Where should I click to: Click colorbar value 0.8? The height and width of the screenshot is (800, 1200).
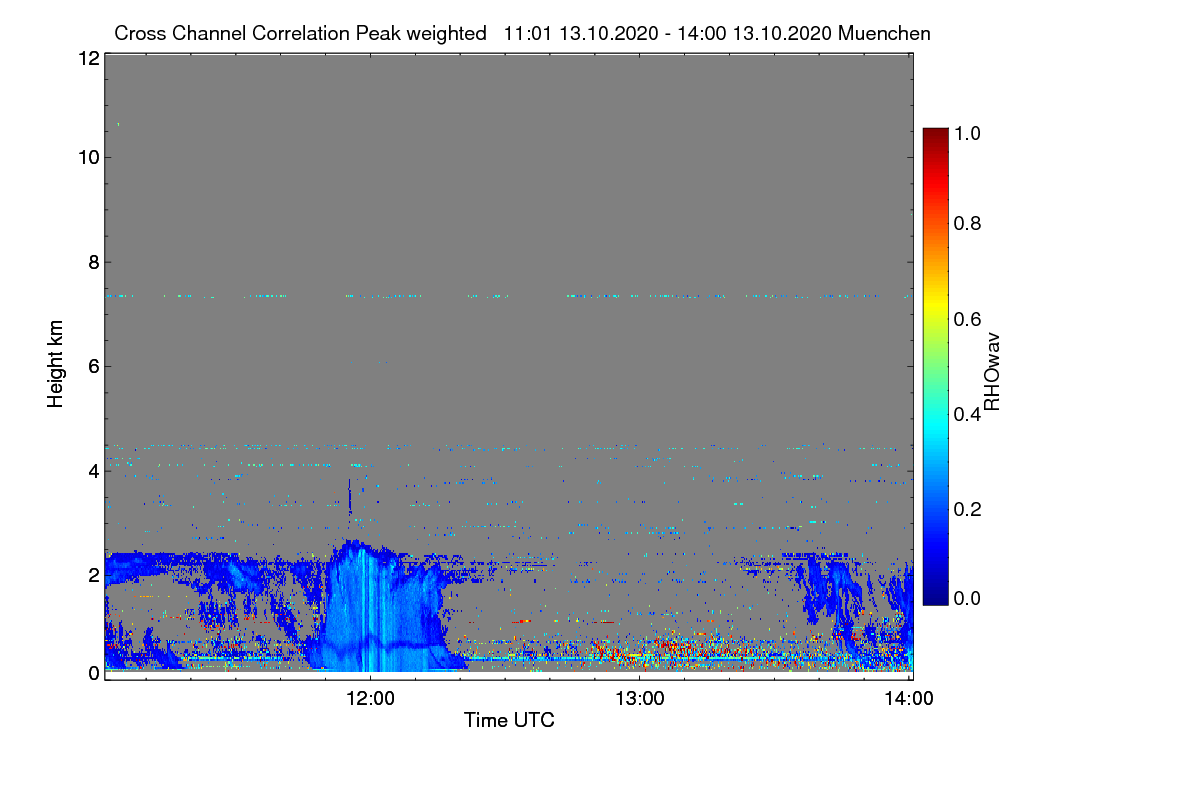coord(967,222)
